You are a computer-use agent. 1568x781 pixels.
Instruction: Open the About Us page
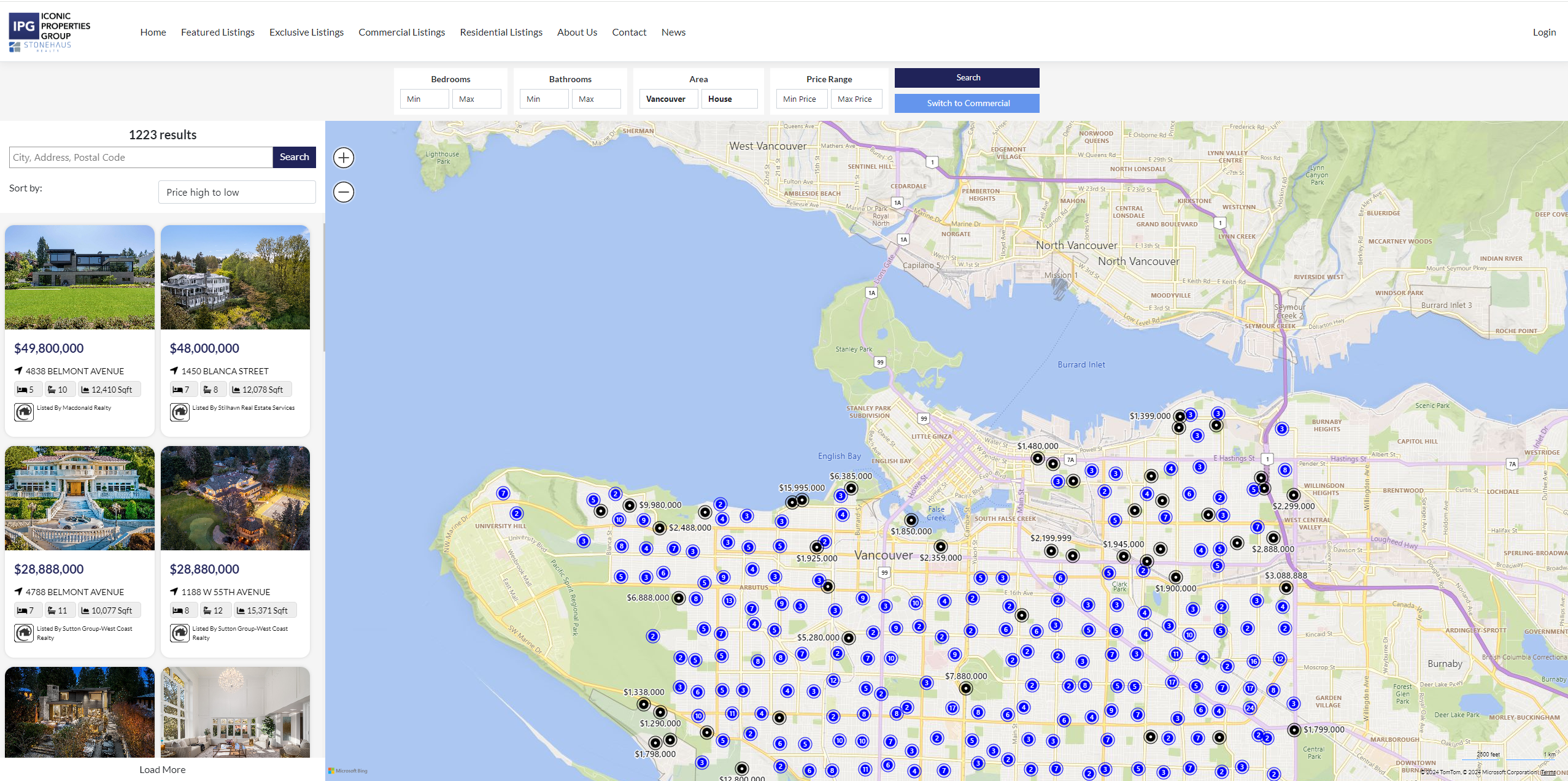pos(577,32)
